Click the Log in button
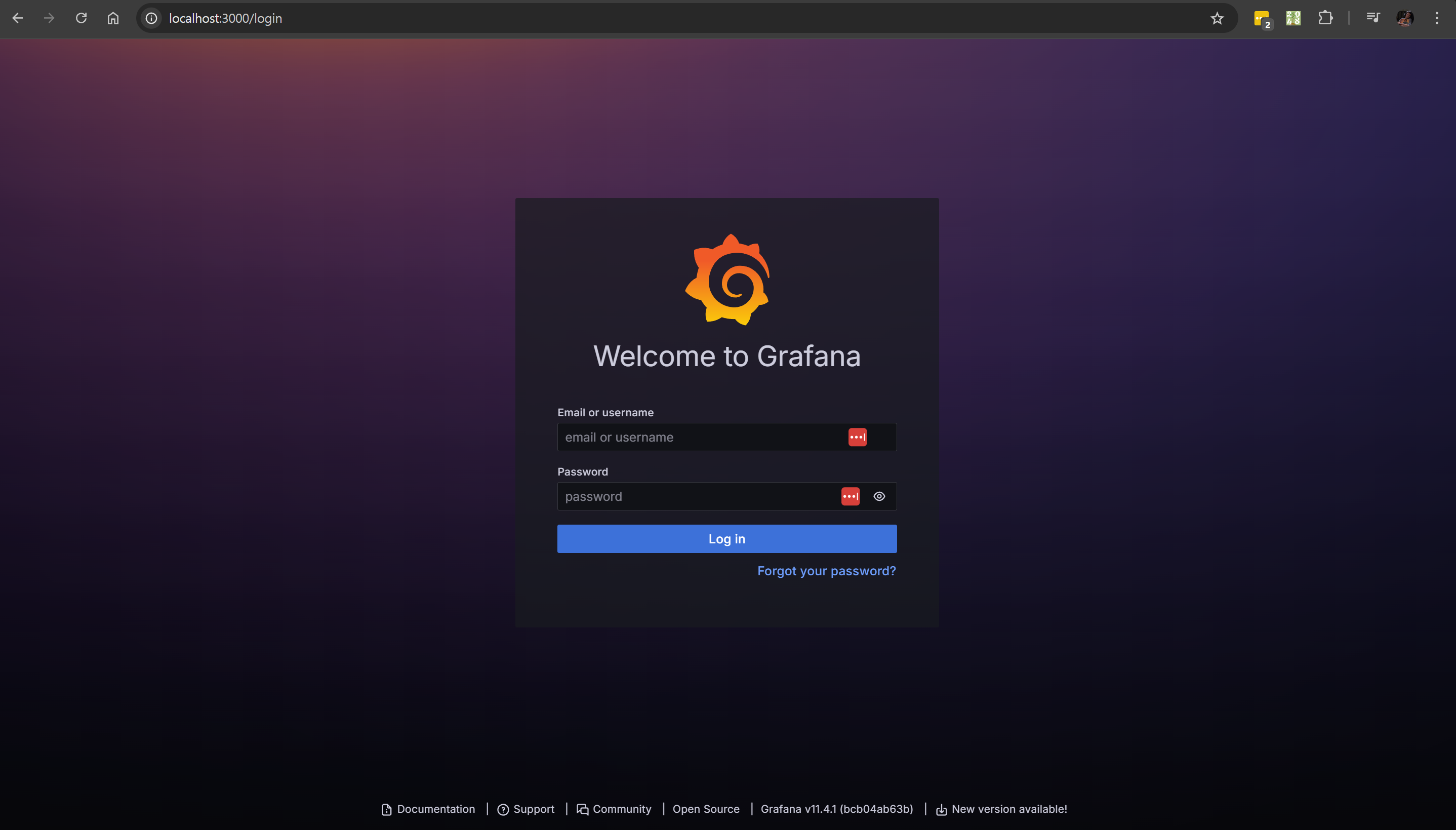Viewport: 1456px width, 830px height. 727,539
